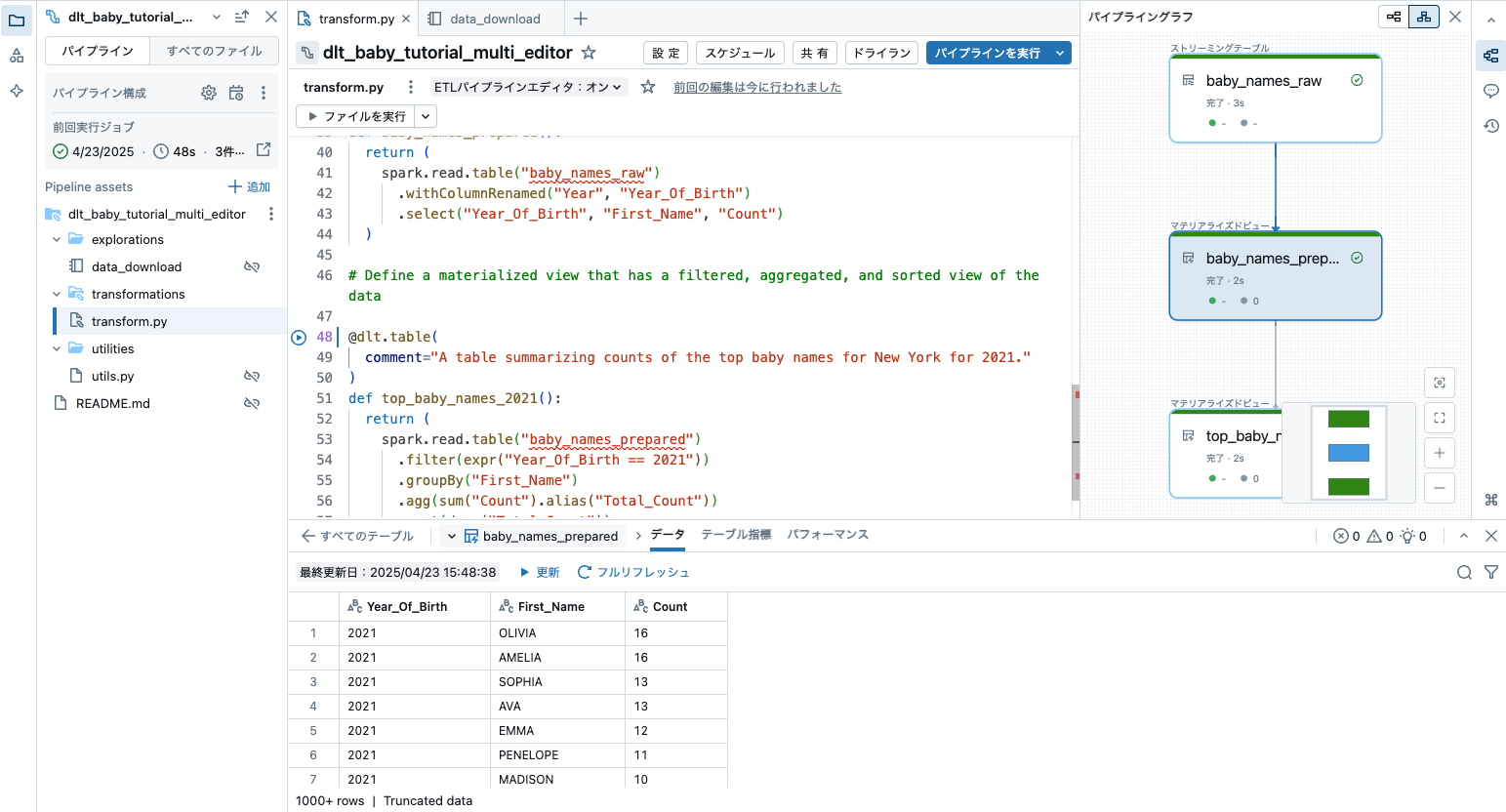The height and width of the screenshot is (812, 1506).
Task: Open the AI assistant sparkle icon
Action: click(x=17, y=91)
